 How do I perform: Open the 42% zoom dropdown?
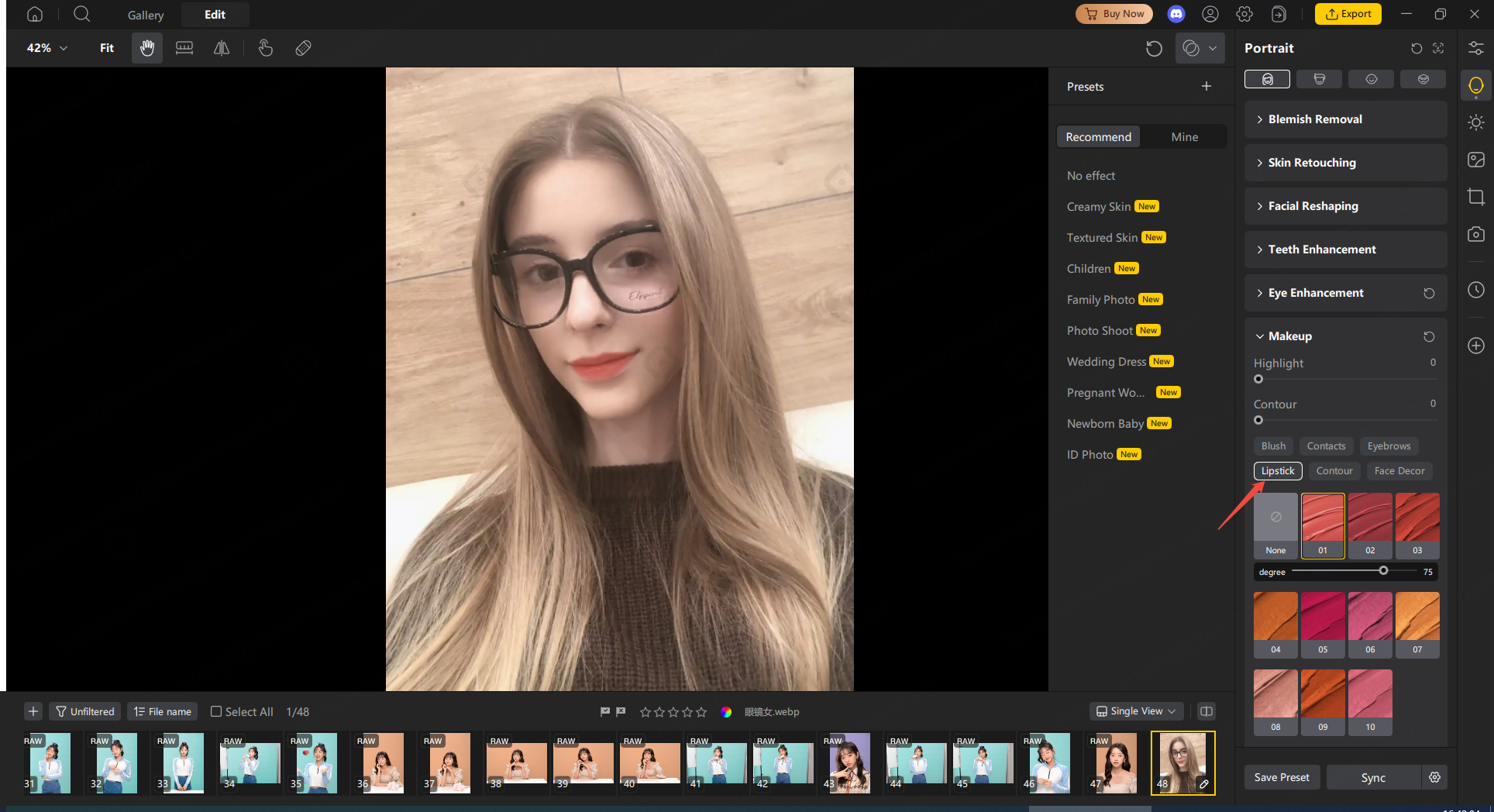(x=46, y=48)
